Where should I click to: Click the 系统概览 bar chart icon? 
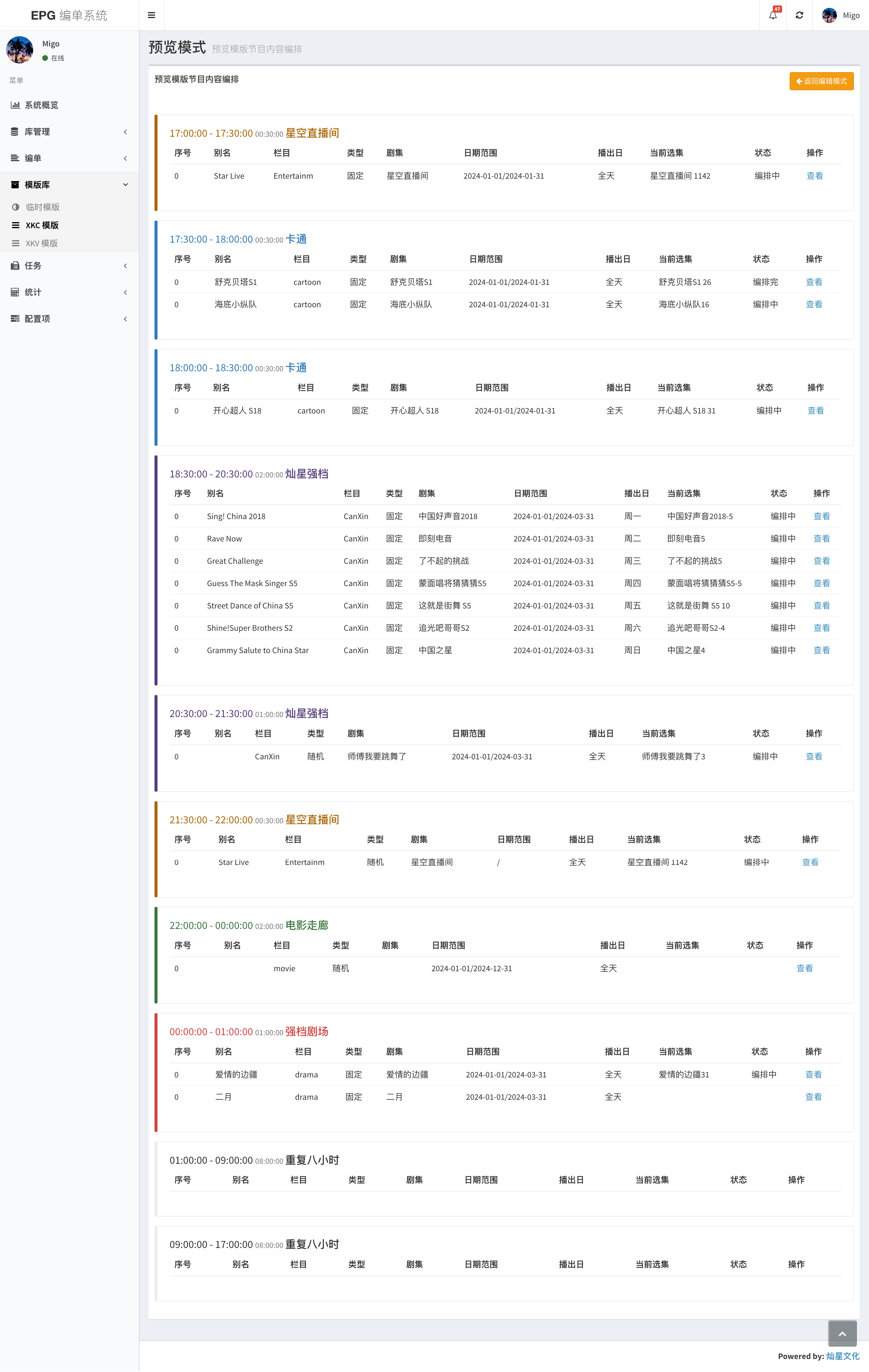15,105
